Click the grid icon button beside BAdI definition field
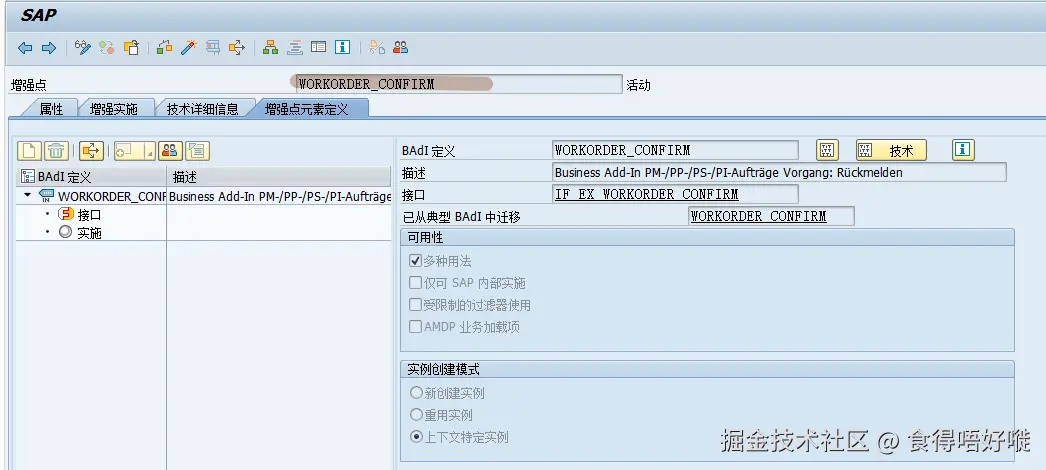Screen dimensions: 1046x470 tap(827, 151)
